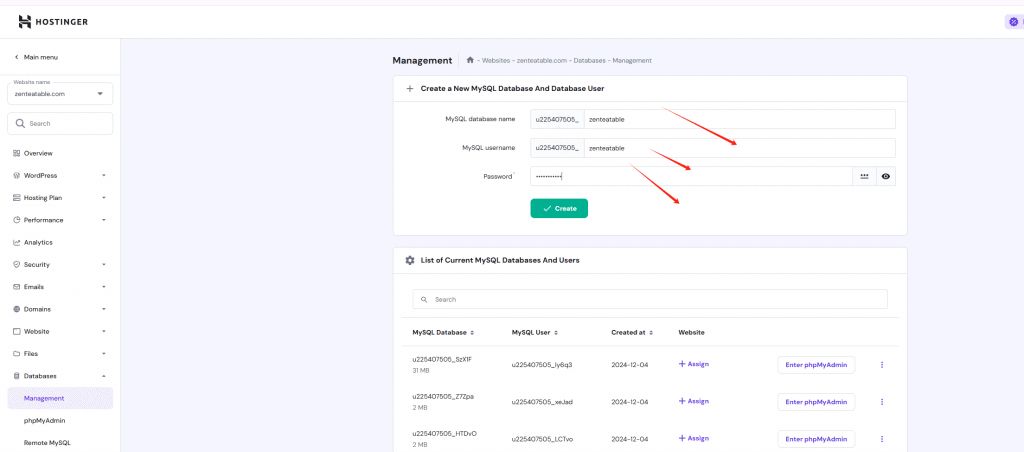Click the plus icon beside Create a New MySQL Database
The image size is (1024, 452).
(409, 88)
